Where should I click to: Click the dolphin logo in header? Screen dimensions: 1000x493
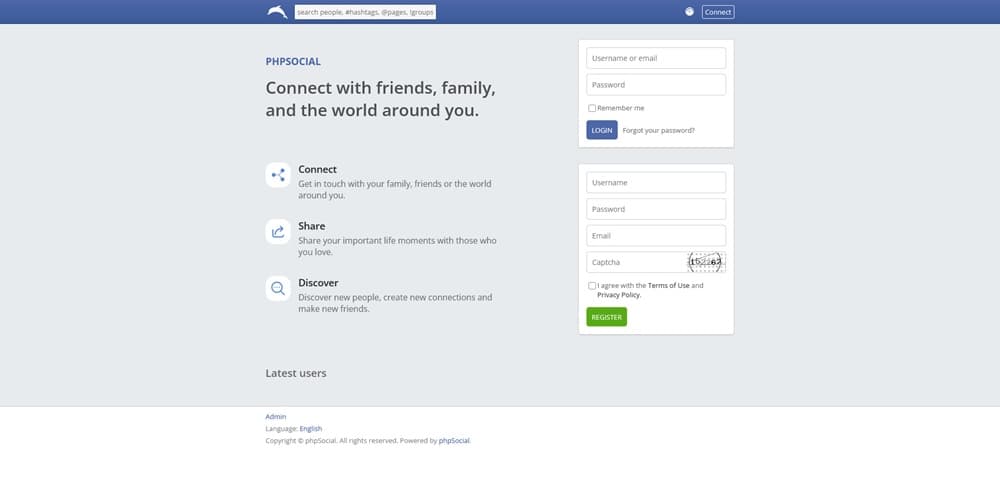[x=277, y=12]
